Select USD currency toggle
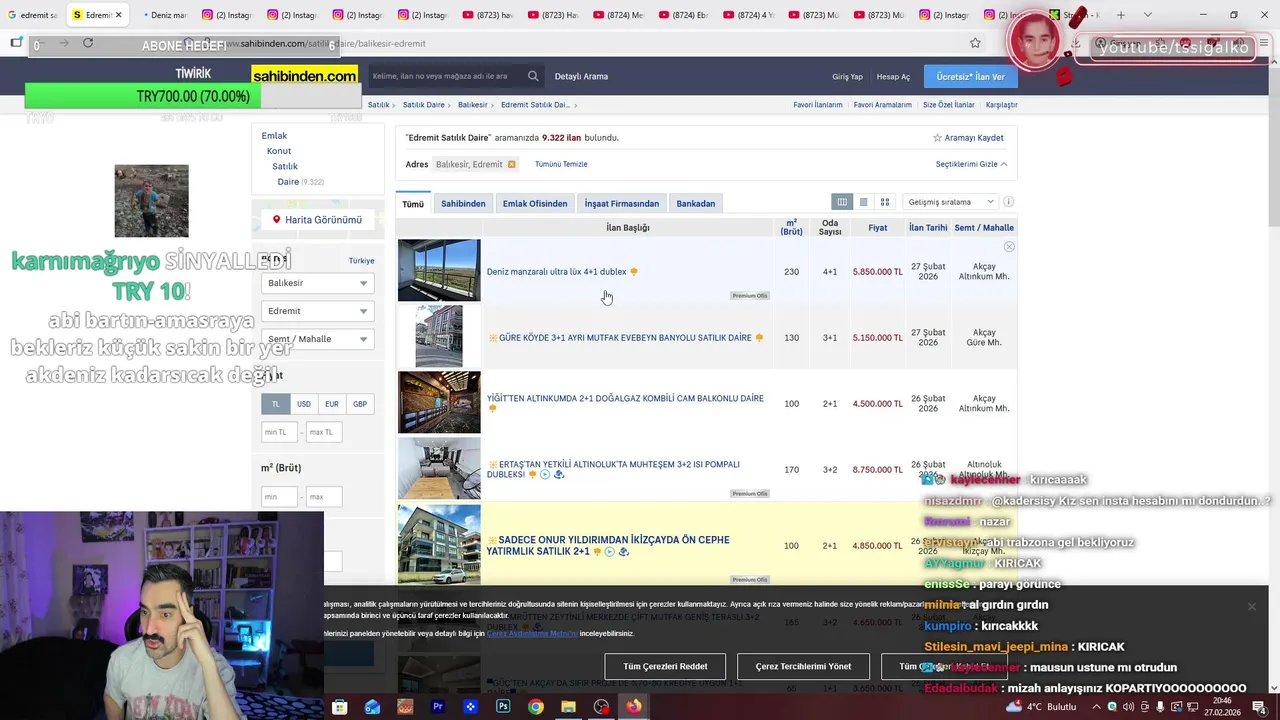 click(x=304, y=404)
